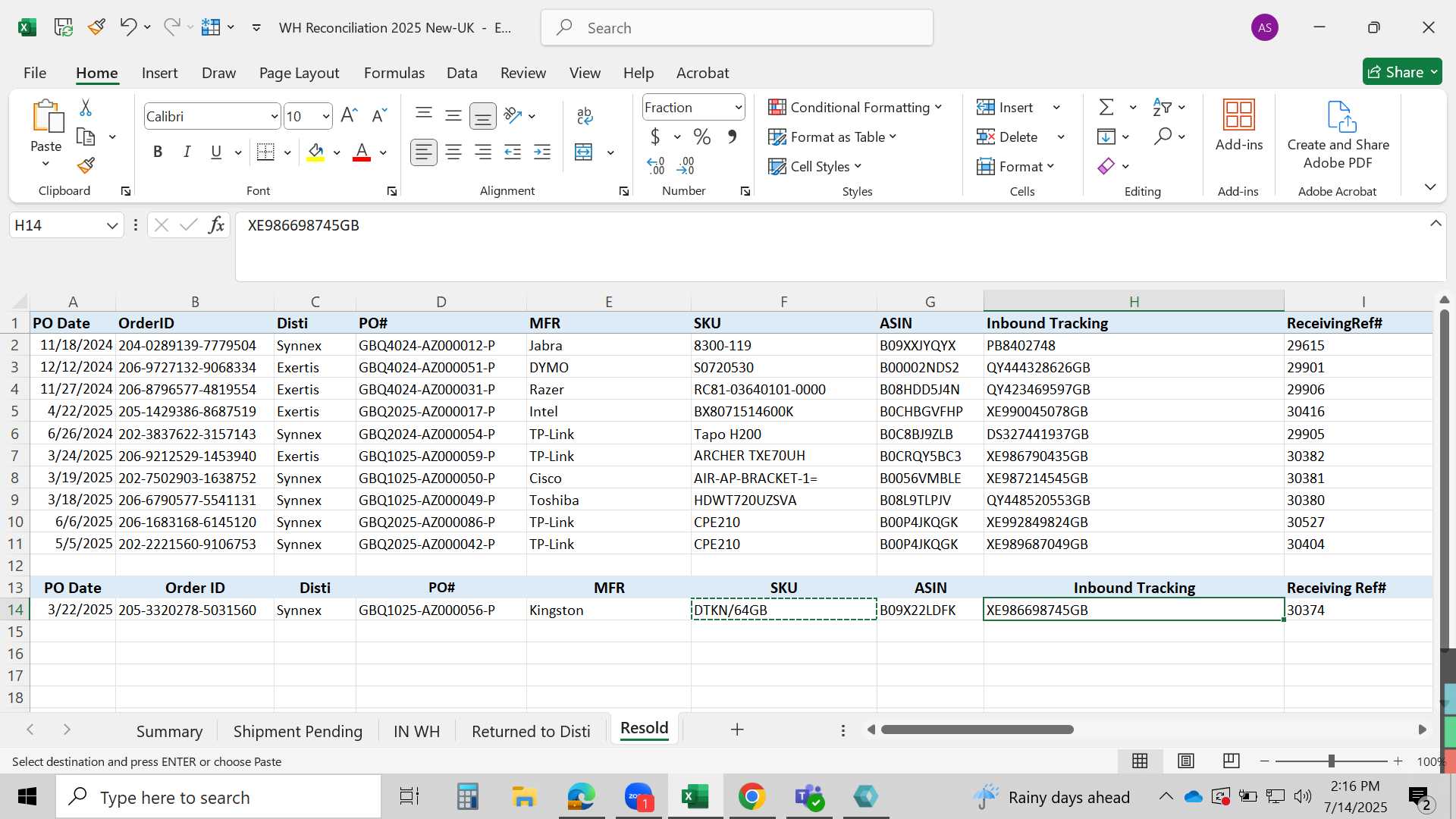
Task: Switch to the Data ribbon tab
Action: 462,73
